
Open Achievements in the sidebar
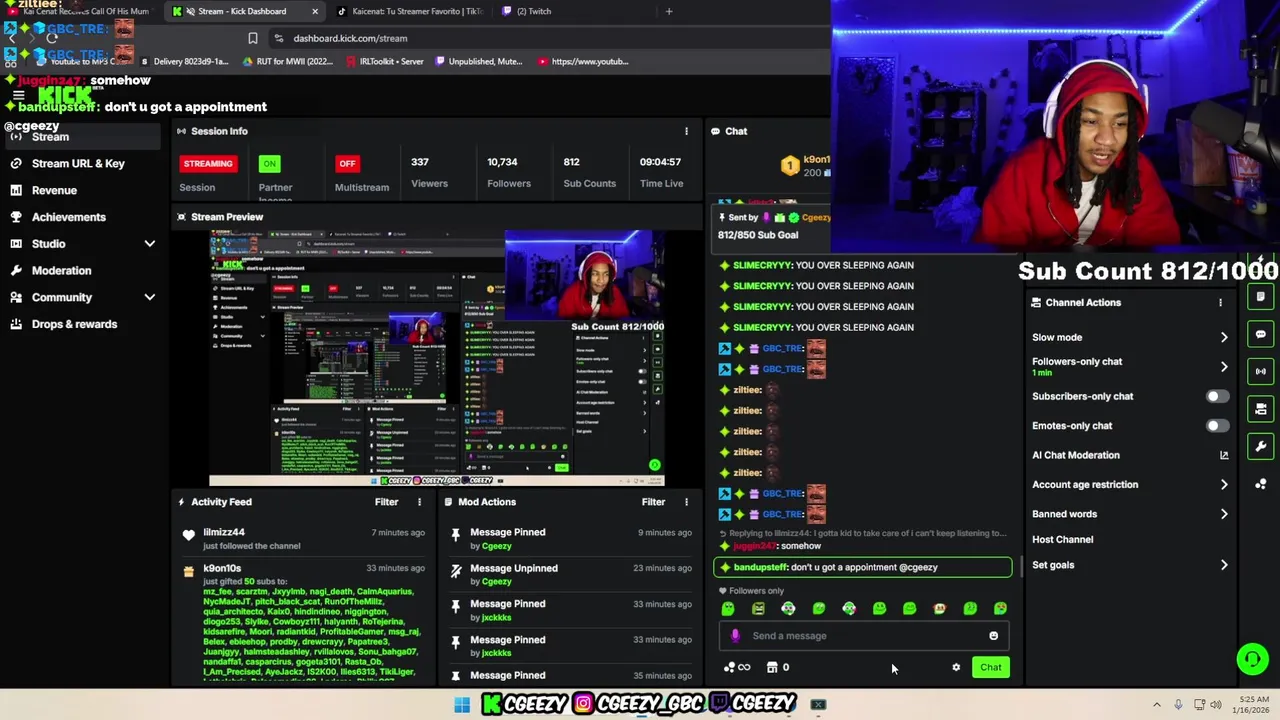click(x=68, y=217)
